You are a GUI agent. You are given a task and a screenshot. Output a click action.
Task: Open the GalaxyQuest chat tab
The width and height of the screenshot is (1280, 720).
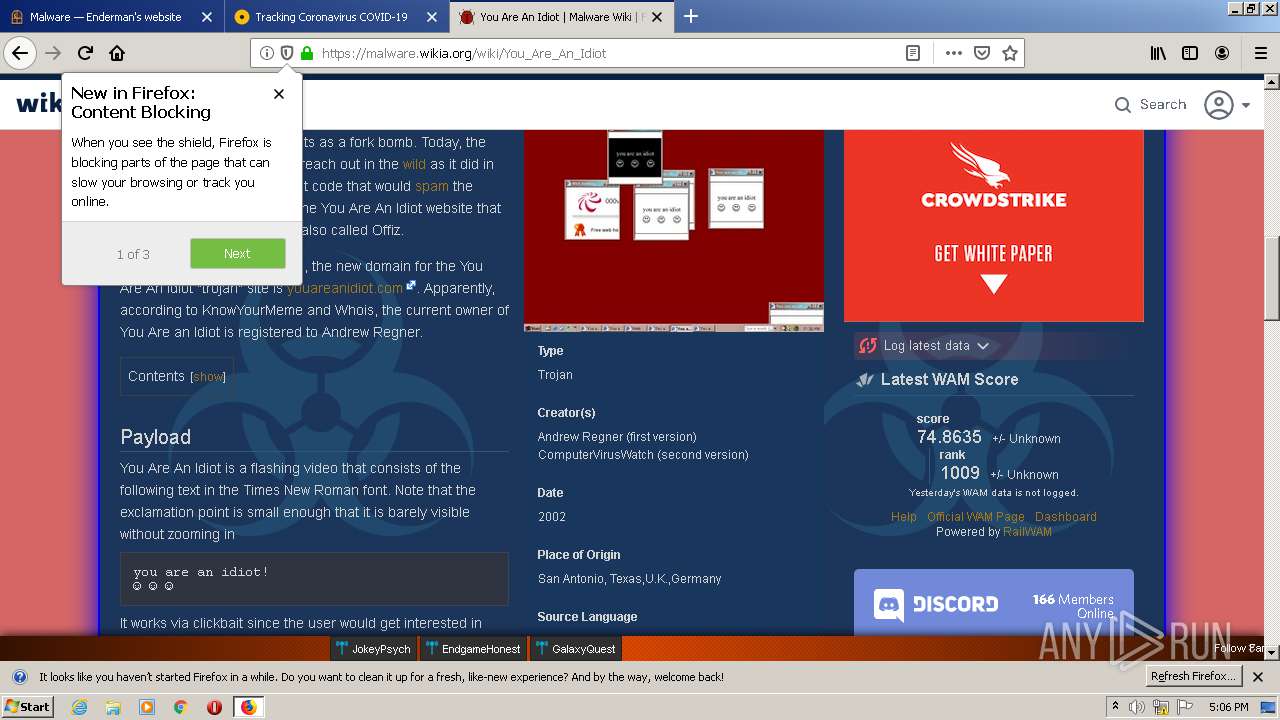pyautogui.click(x=575, y=649)
